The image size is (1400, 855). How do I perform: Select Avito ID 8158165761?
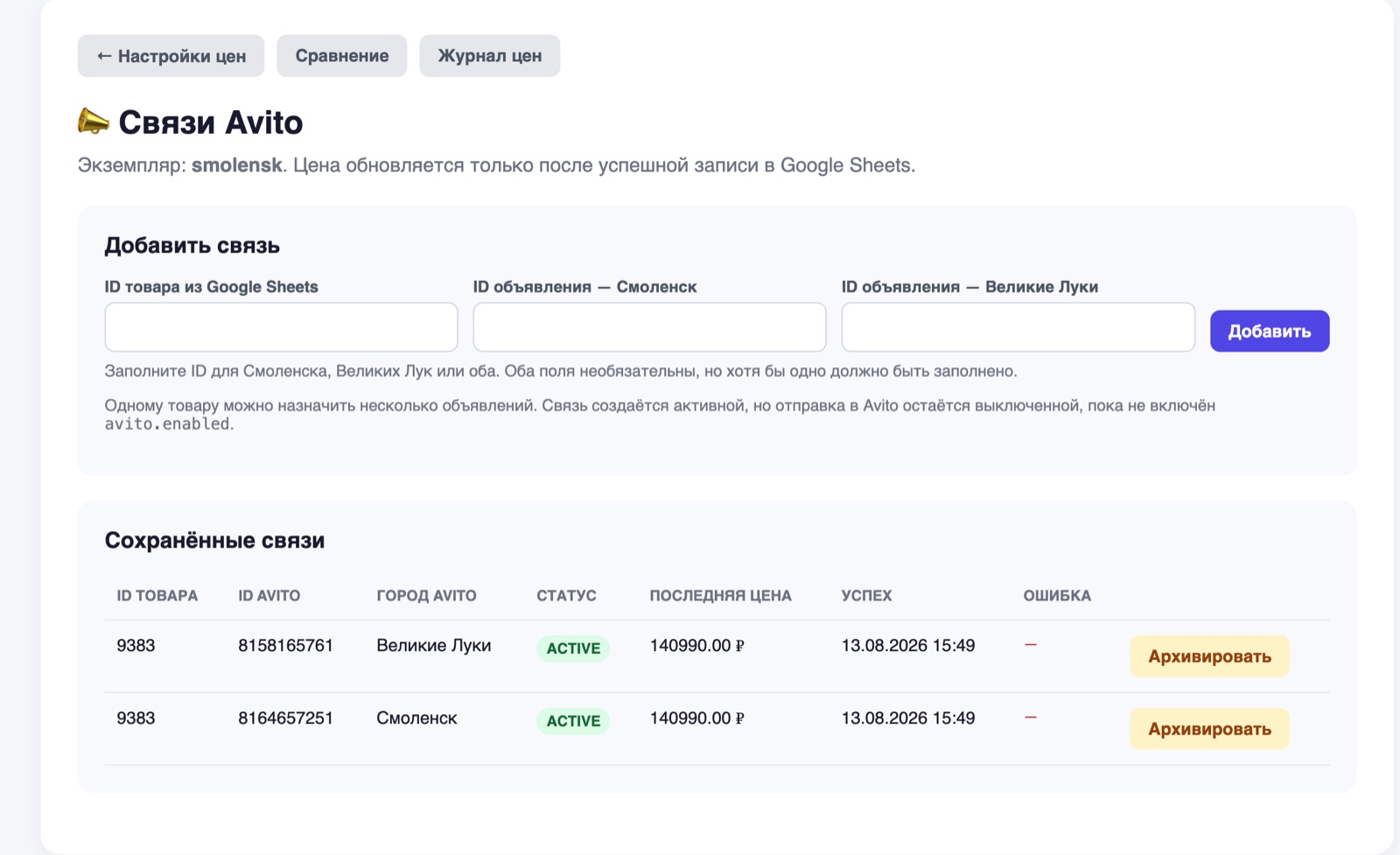pyautogui.click(x=285, y=646)
